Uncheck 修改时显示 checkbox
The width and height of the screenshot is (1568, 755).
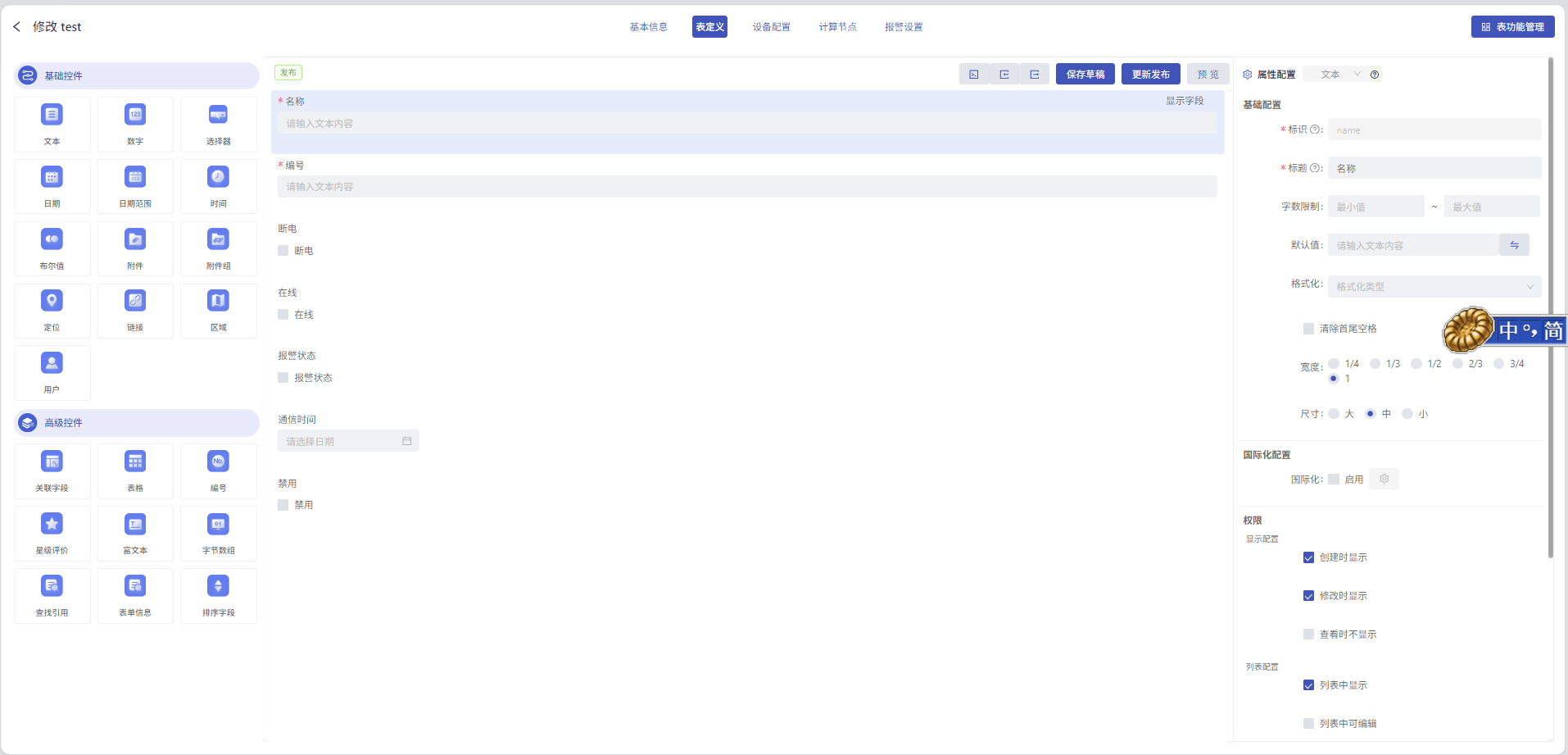pyautogui.click(x=1308, y=596)
